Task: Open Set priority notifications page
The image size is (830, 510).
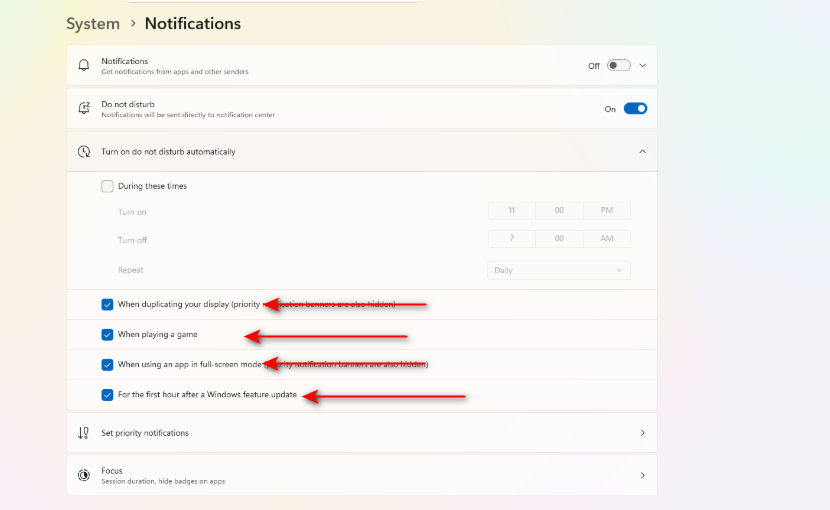Action: click(x=362, y=433)
